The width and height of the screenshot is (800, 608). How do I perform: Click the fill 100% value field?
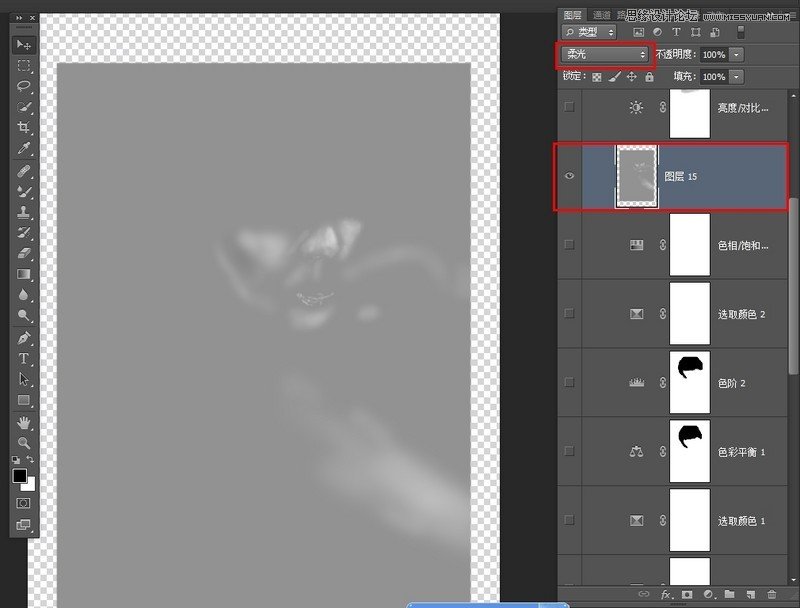(714, 77)
